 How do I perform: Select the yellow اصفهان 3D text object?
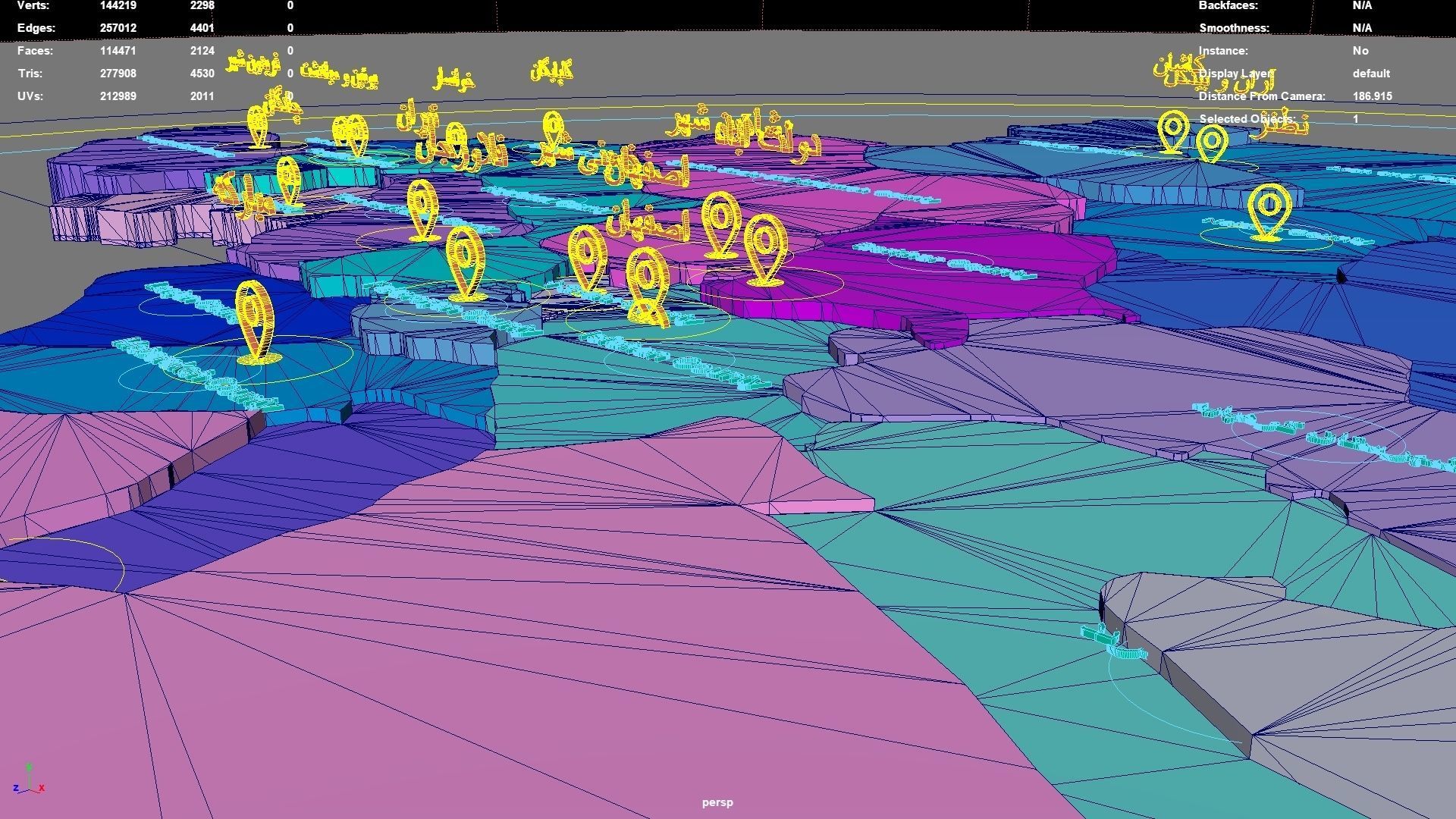click(x=648, y=224)
